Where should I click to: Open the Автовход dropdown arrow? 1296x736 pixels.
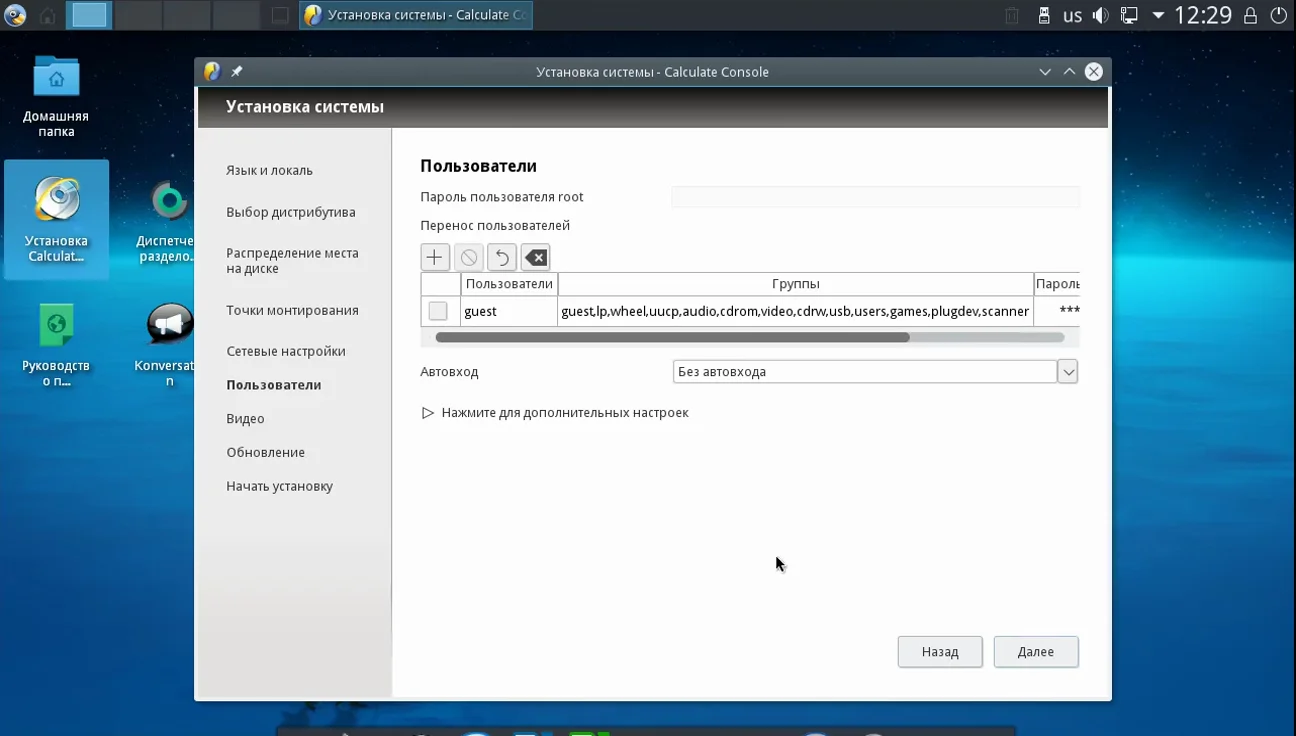1068,372
